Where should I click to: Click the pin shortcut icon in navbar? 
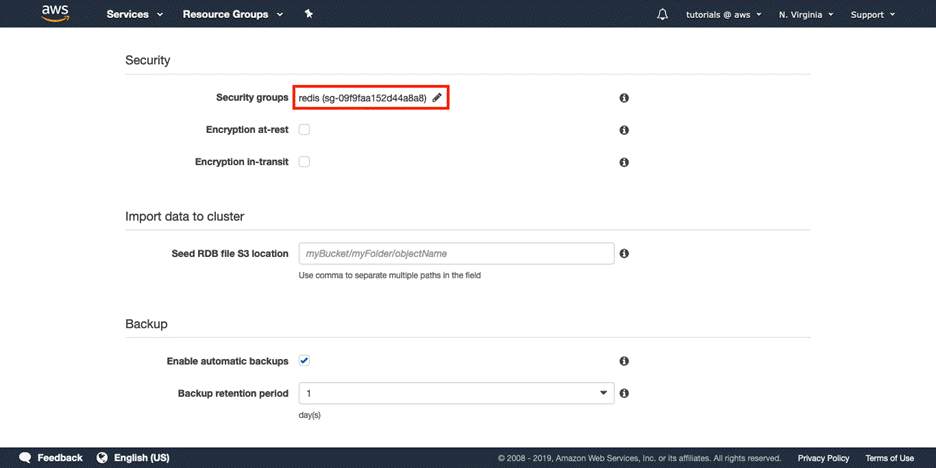[308, 14]
